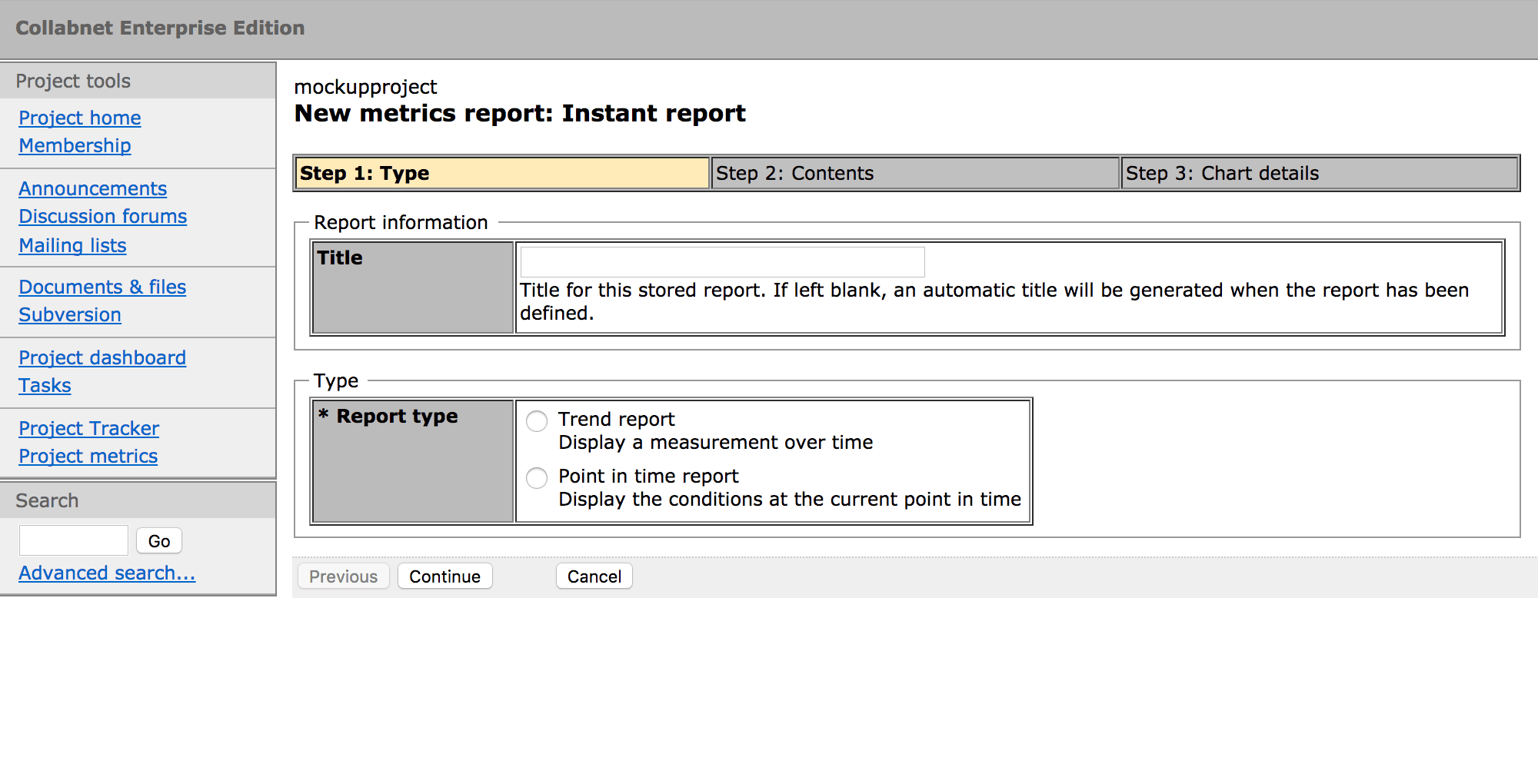Click the sidebar Search input box
The height and width of the screenshot is (784, 1538).
pos(74,540)
